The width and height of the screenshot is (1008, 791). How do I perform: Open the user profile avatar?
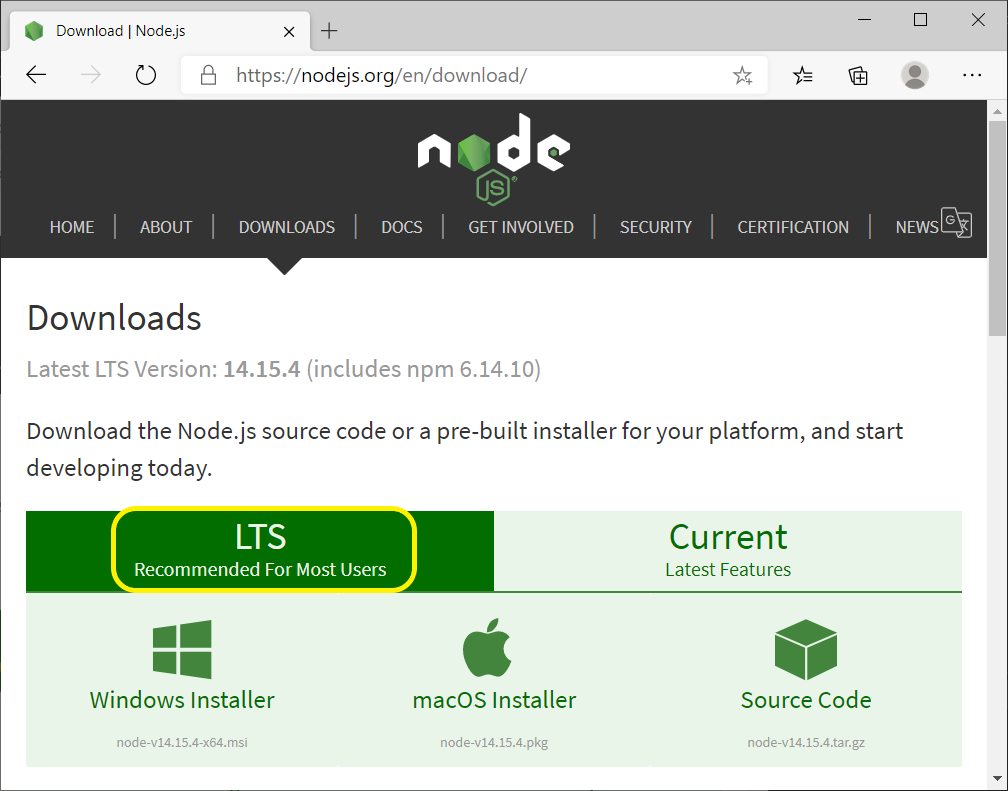[x=914, y=75]
